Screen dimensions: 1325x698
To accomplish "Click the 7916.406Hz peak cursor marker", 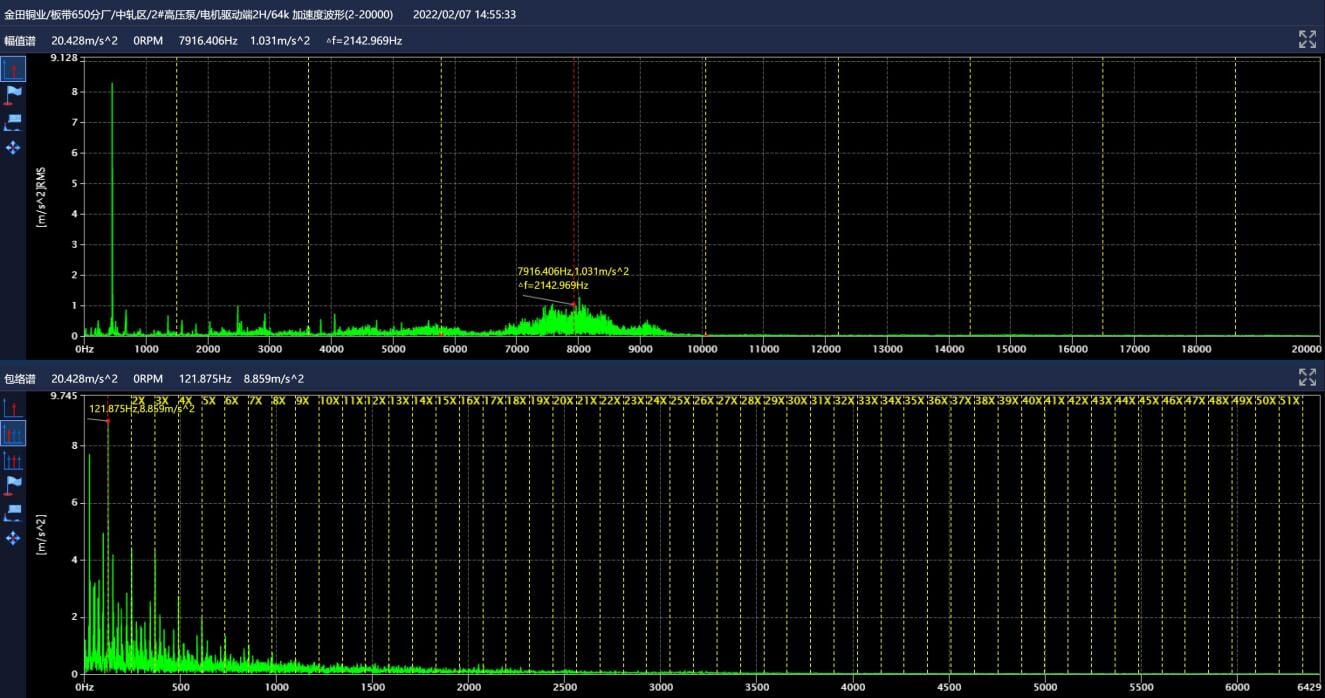I will [x=574, y=304].
